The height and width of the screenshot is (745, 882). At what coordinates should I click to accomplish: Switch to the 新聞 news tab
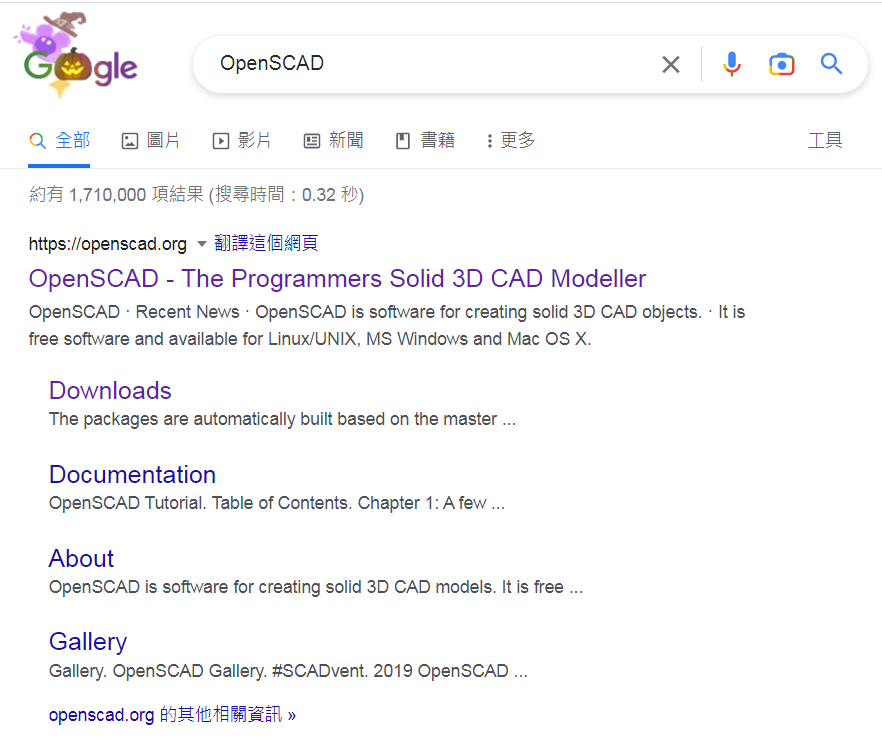(x=334, y=141)
